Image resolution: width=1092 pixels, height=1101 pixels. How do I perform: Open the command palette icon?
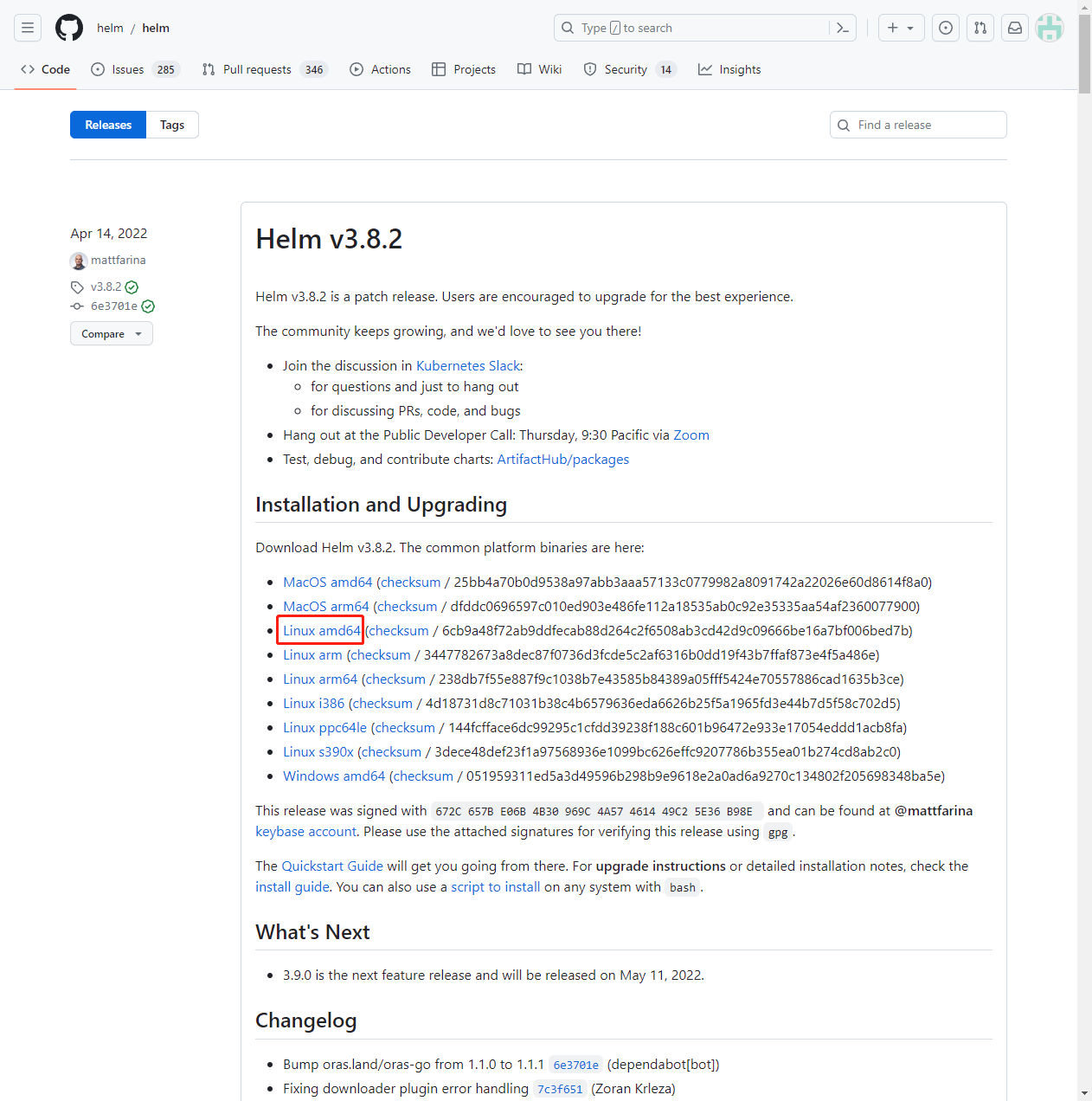pos(842,28)
